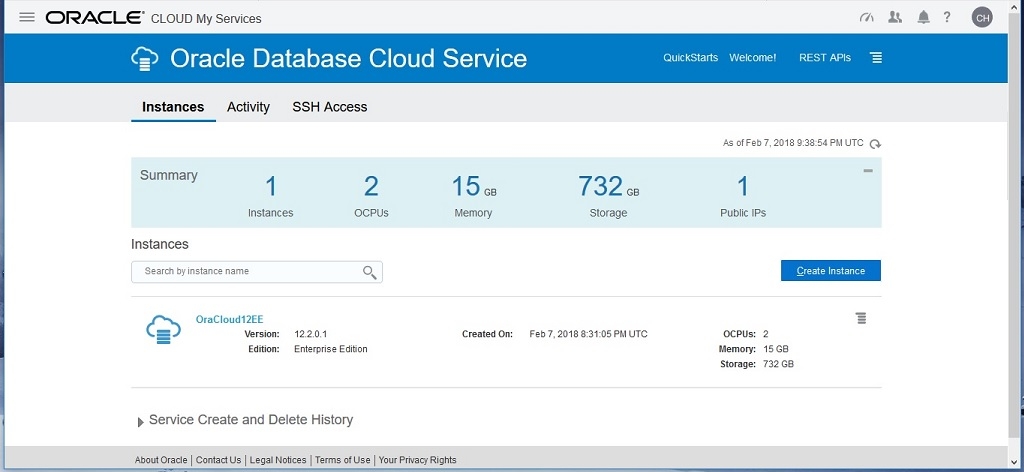This screenshot has height=472, width=1024.
Task: Collapse the Summary panel
Action: click(867, 171)
